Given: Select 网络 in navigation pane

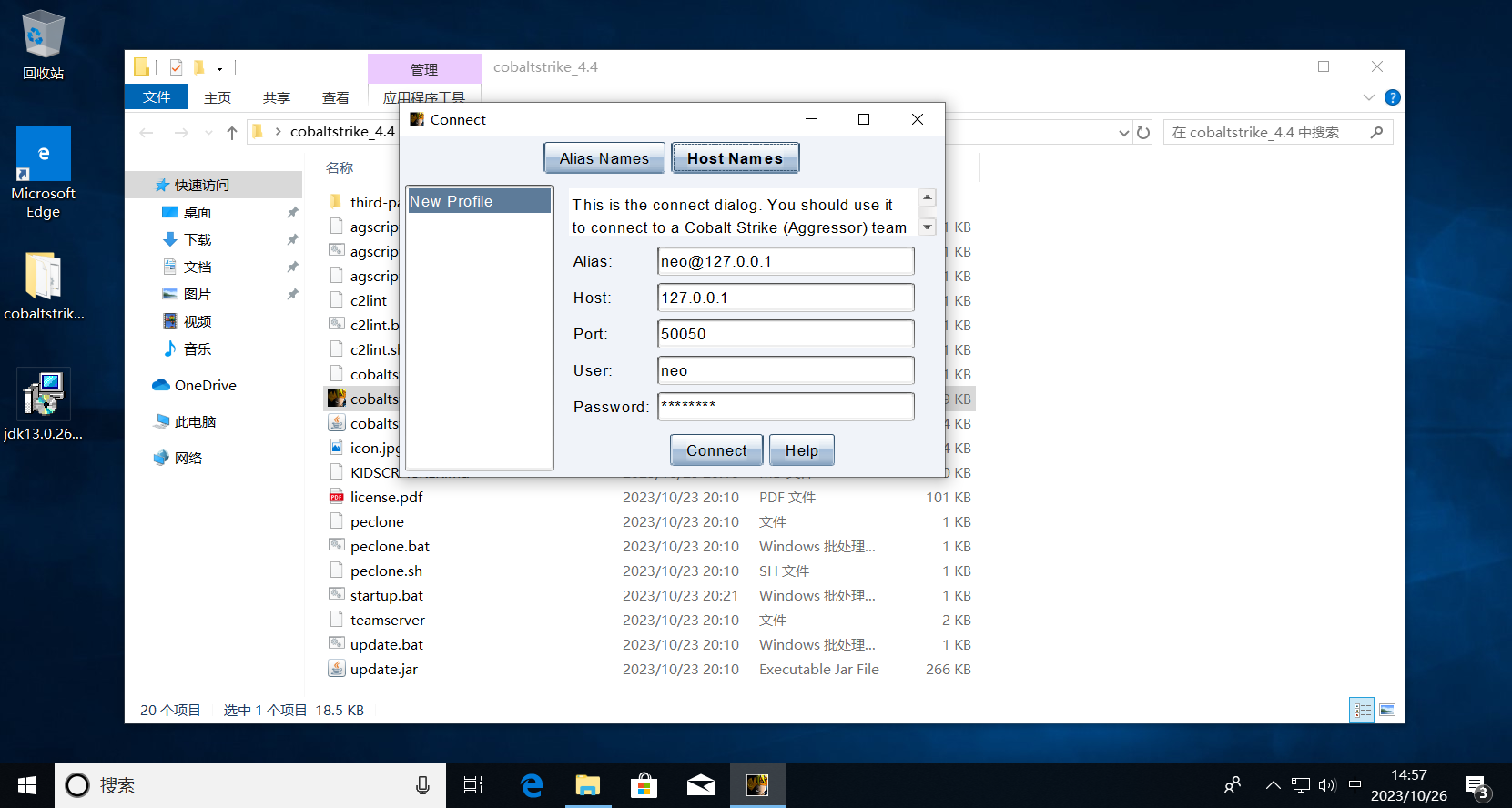Looking at the screenshot, I should (x=188, y=458).
